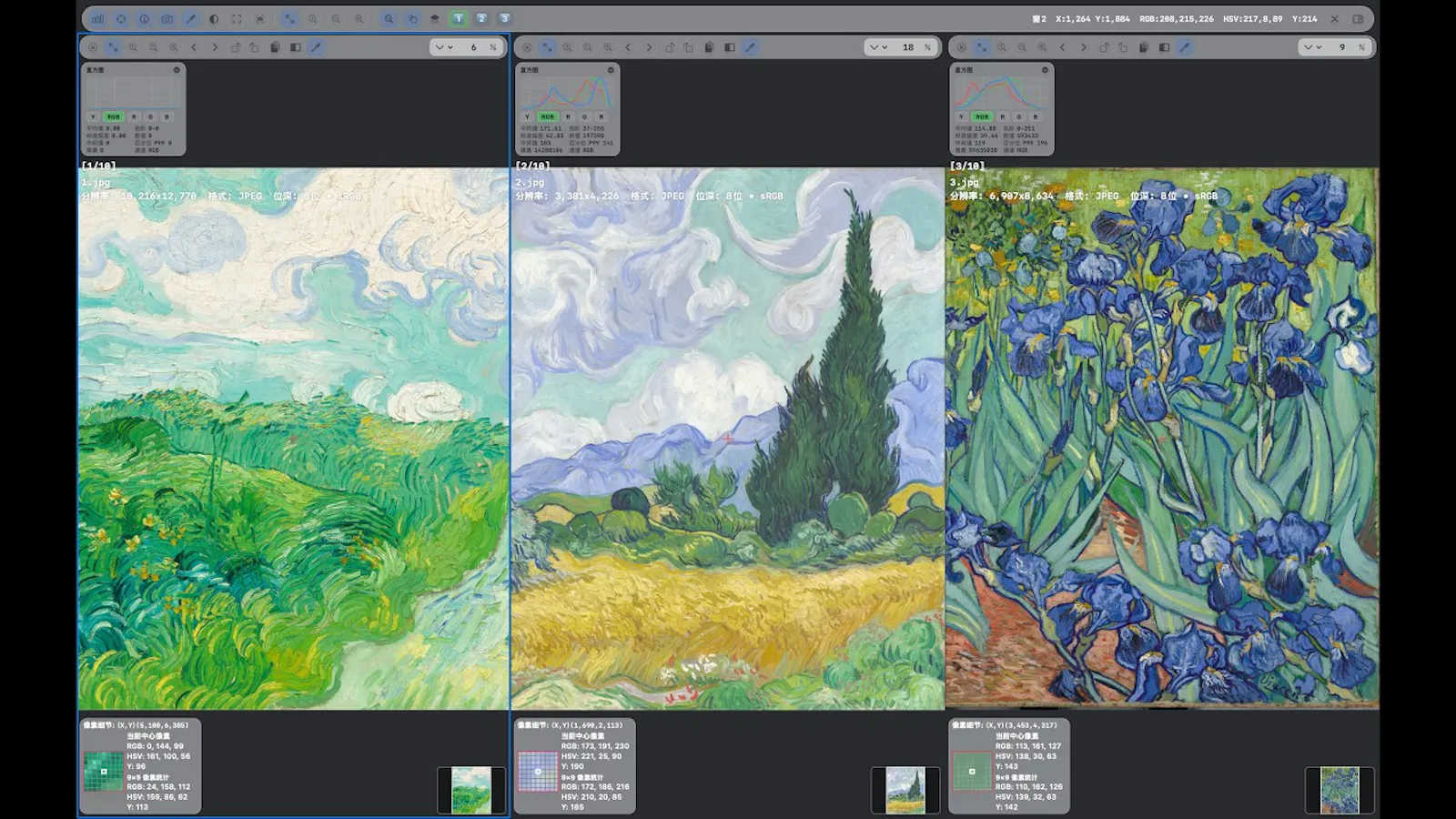Close the 3.jpg pane with its circled X icon
Screen dimensions: 1456x819
tap(961, 47)
